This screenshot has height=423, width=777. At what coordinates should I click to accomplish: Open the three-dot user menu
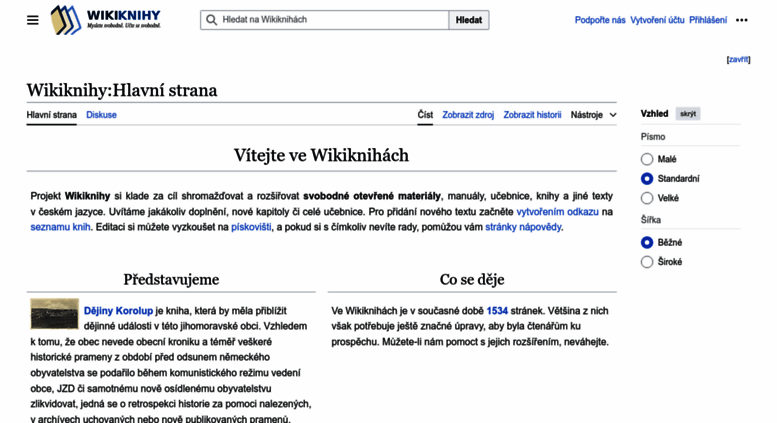[741, 20]
